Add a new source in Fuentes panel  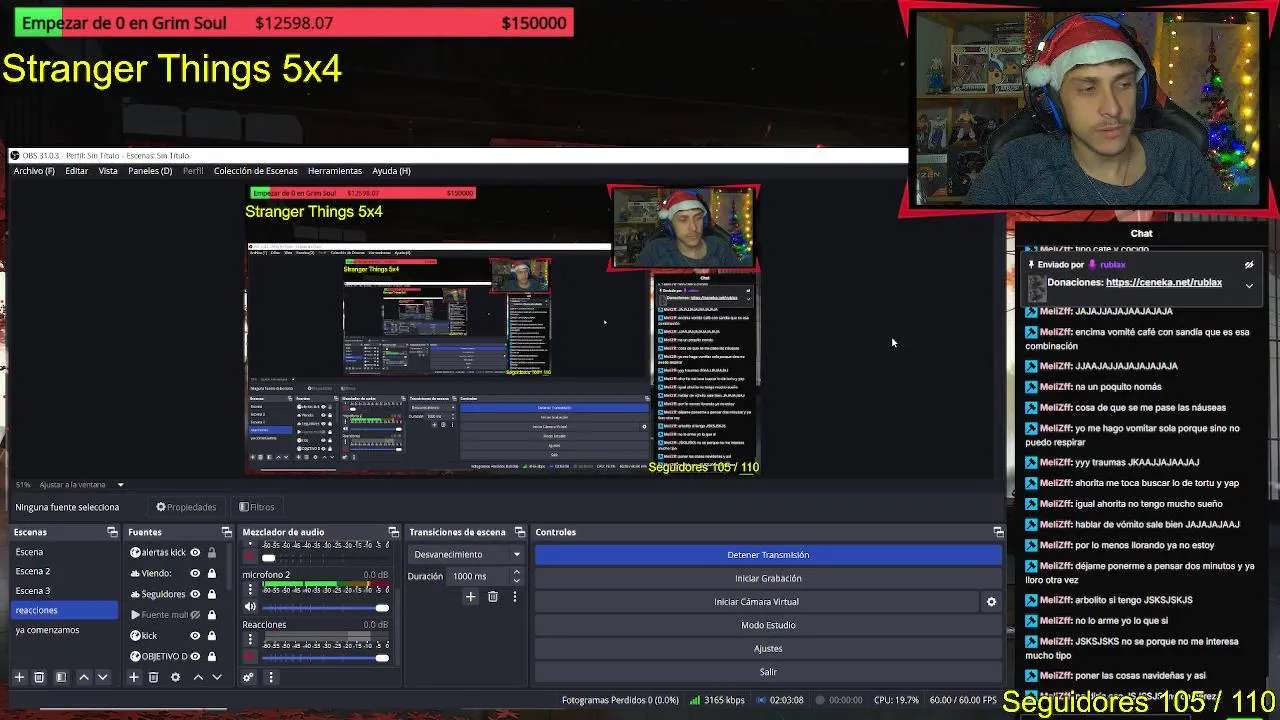coord(133,677)
